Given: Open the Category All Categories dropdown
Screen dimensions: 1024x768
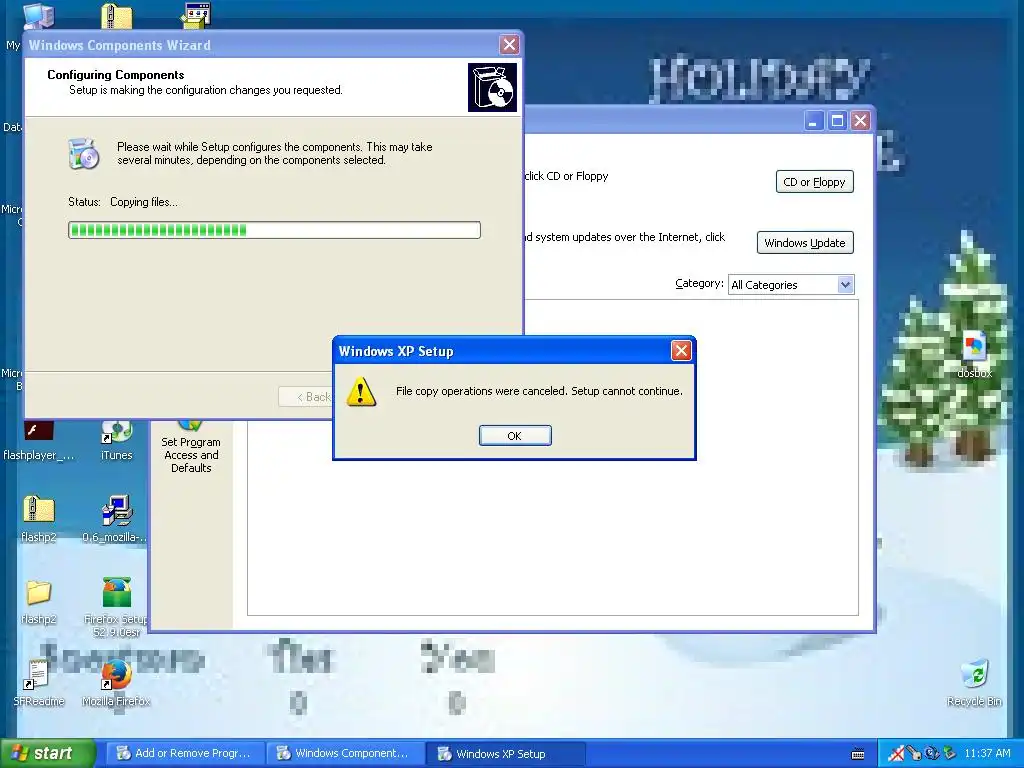Looking at the screenshot, I should (x=845, y=285).
